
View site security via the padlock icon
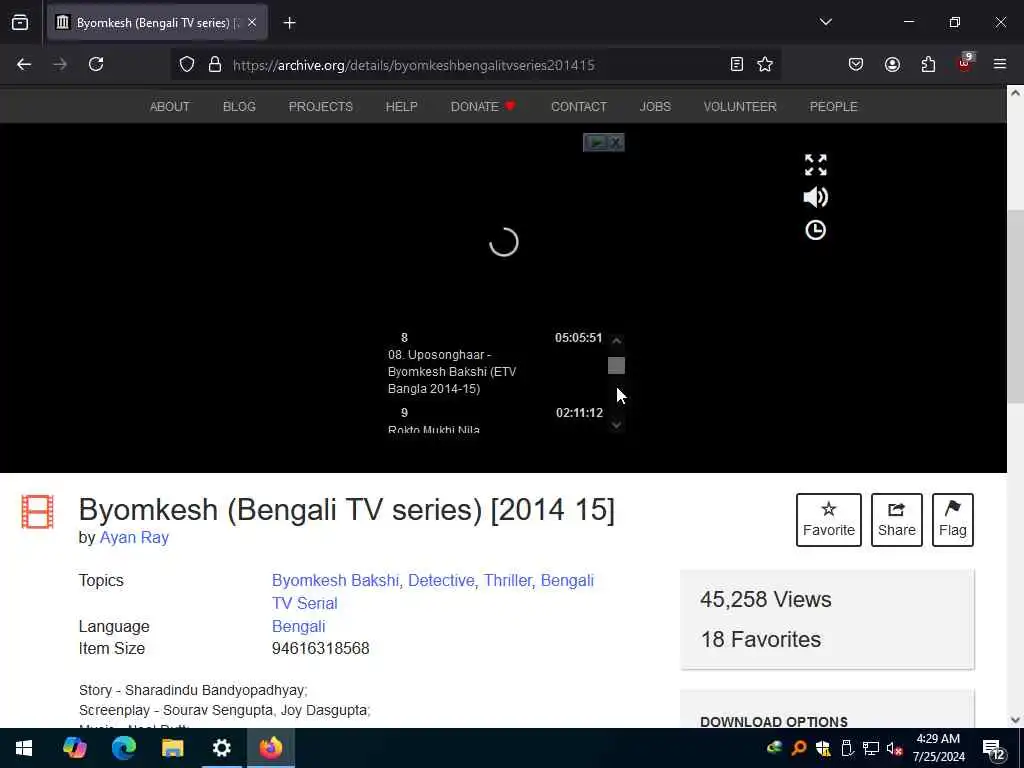pyautogui.click(x=215, y=65)
